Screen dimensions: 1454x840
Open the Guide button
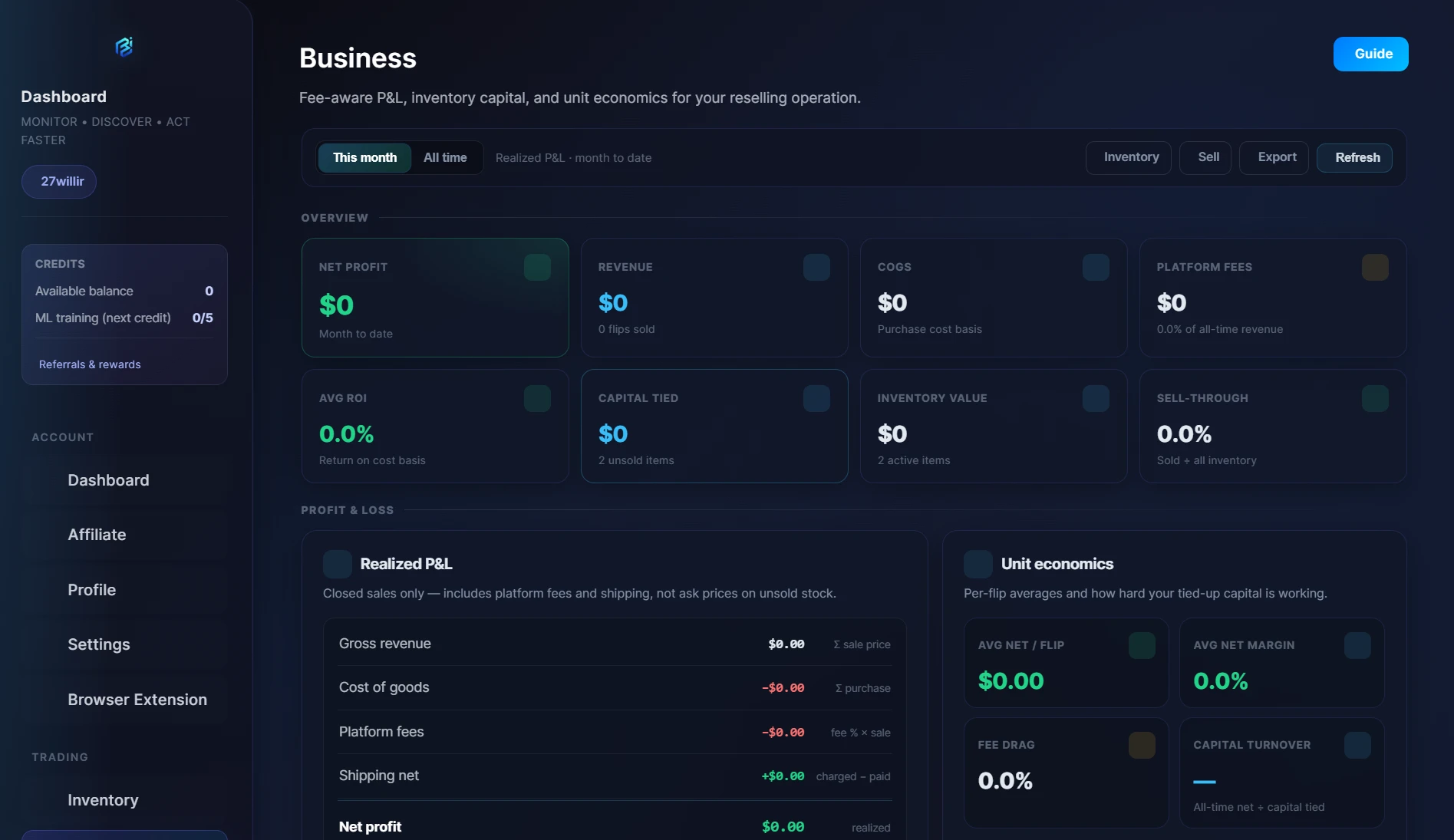coord(1370,54)
